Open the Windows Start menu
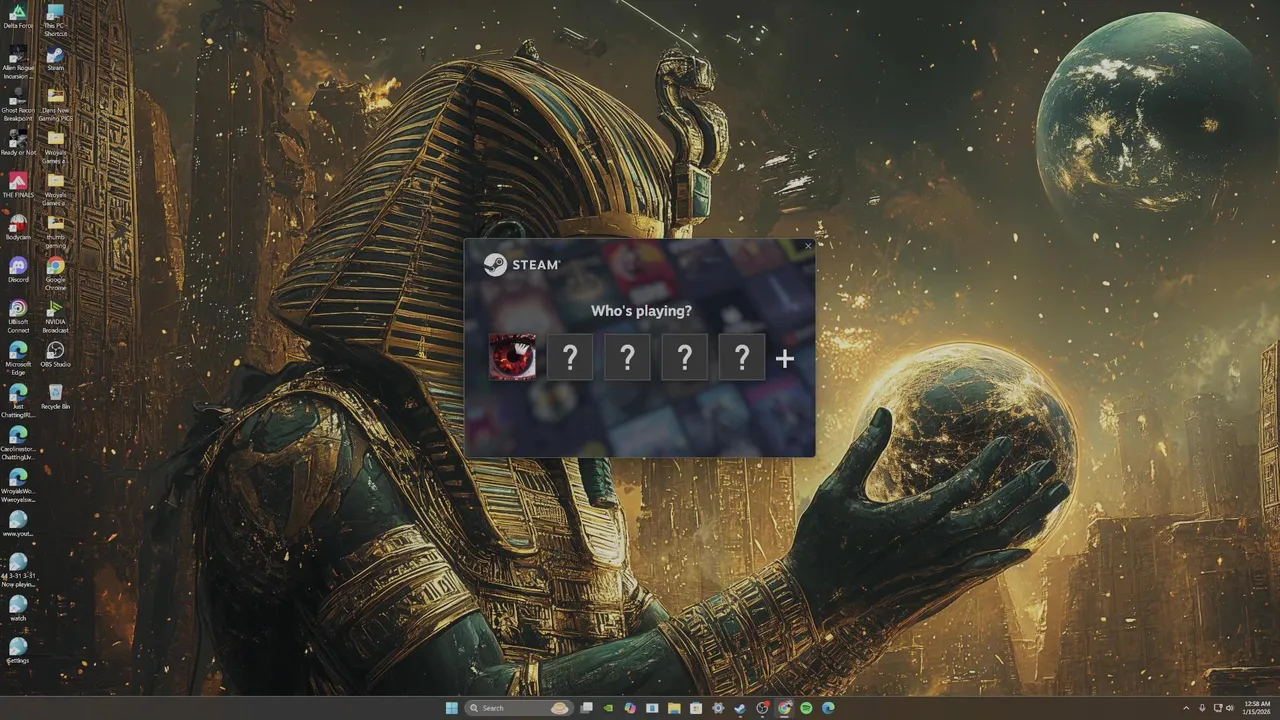Screen dimensions: 1280x720 tap(452, 708)
